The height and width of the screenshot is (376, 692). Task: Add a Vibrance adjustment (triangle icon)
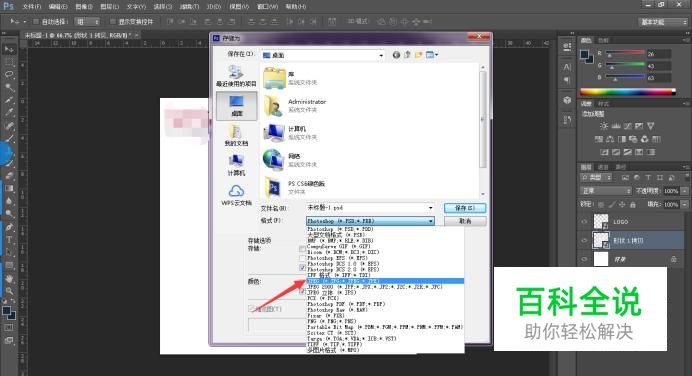point(651,126)
